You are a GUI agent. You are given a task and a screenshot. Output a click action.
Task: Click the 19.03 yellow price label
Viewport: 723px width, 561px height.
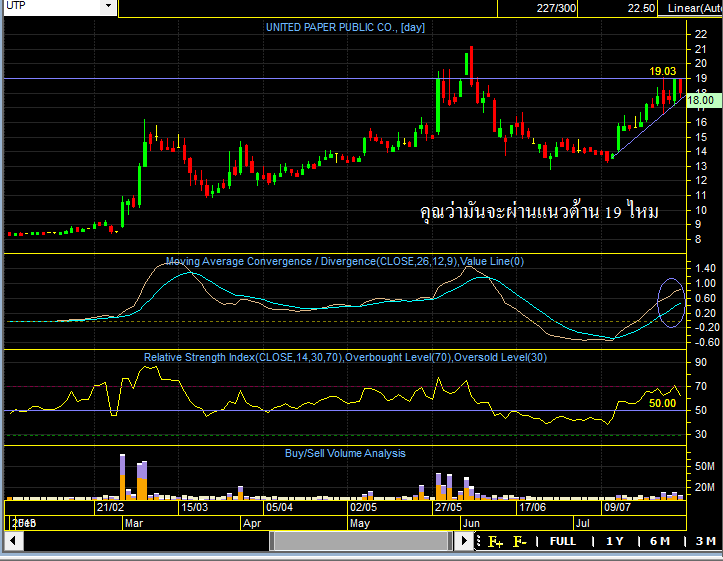(663, 71)
